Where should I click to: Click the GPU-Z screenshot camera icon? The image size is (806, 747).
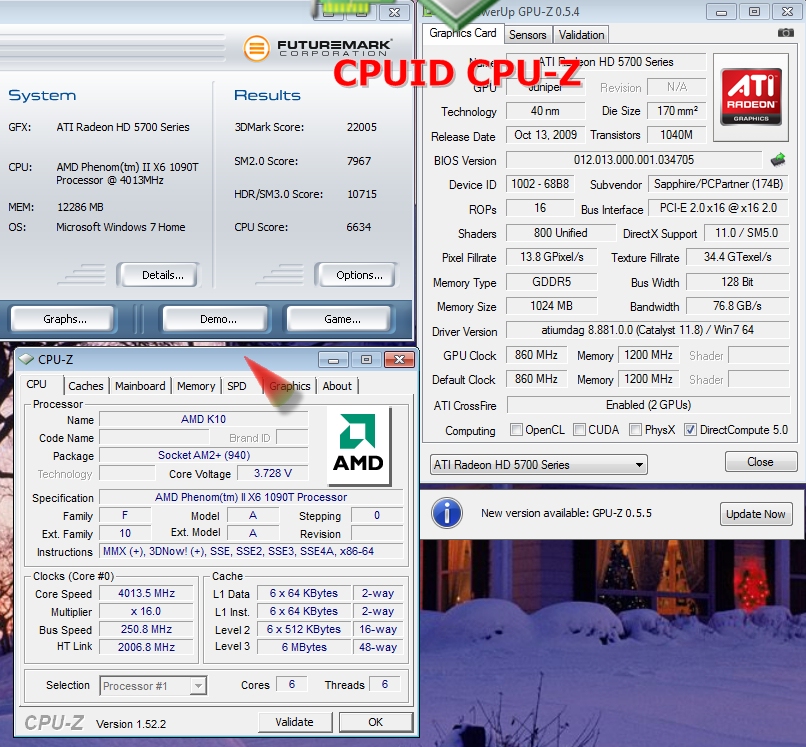click(x=785, y=33)
